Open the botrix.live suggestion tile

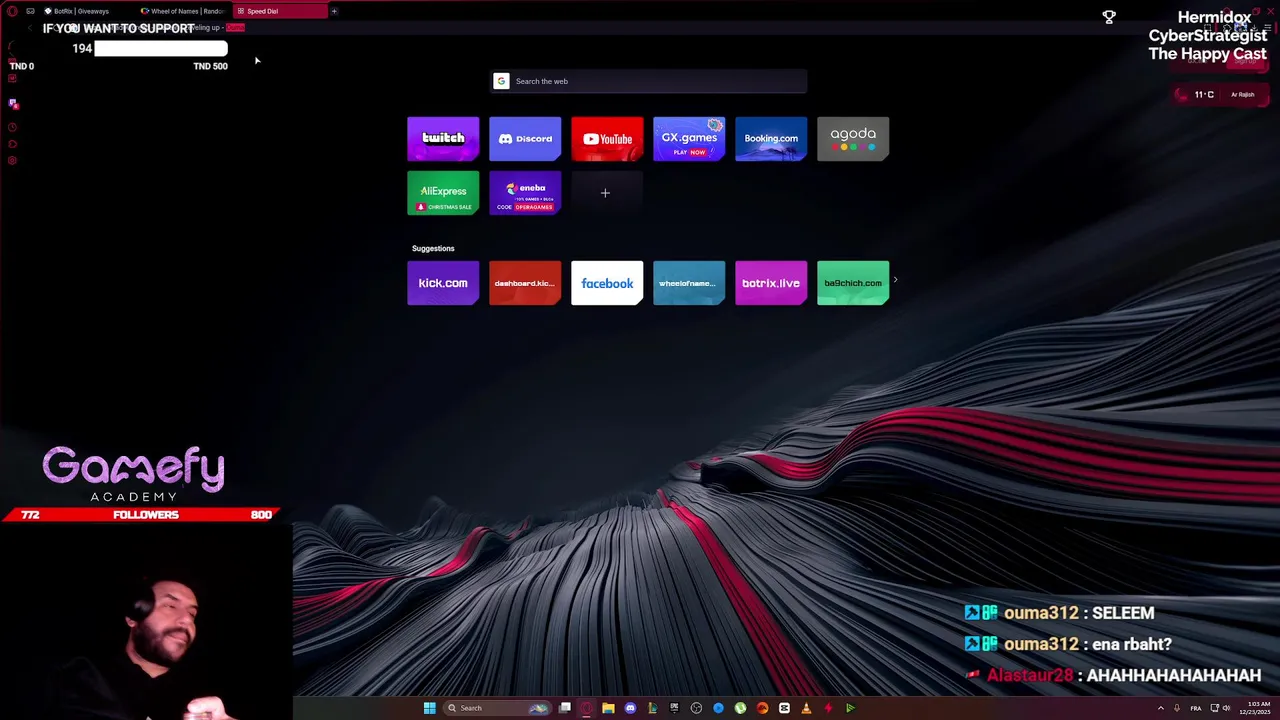pyautogui.click(x=771, y=283)
